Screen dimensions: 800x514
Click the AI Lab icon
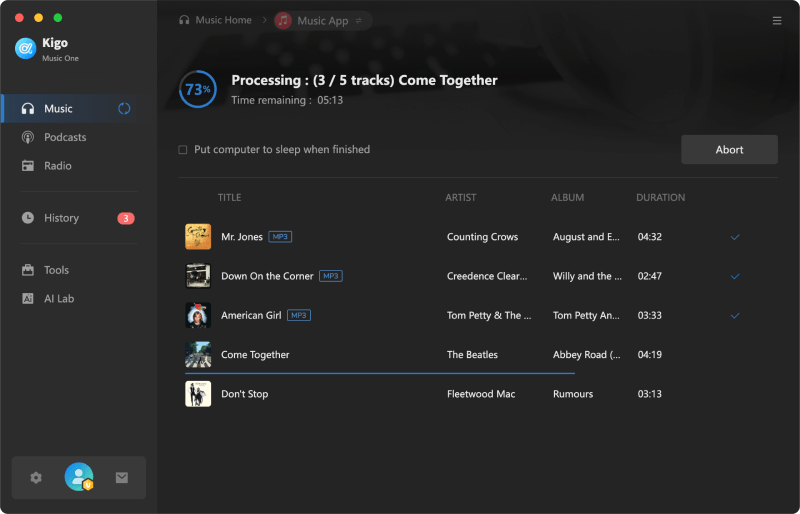(28, 299)
